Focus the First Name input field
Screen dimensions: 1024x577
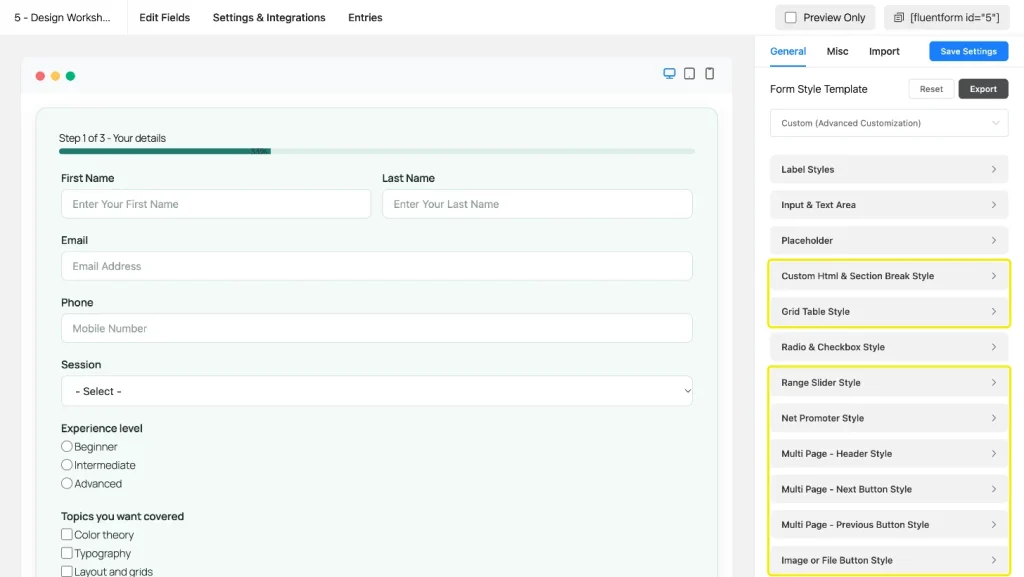(x=216, y=204)
